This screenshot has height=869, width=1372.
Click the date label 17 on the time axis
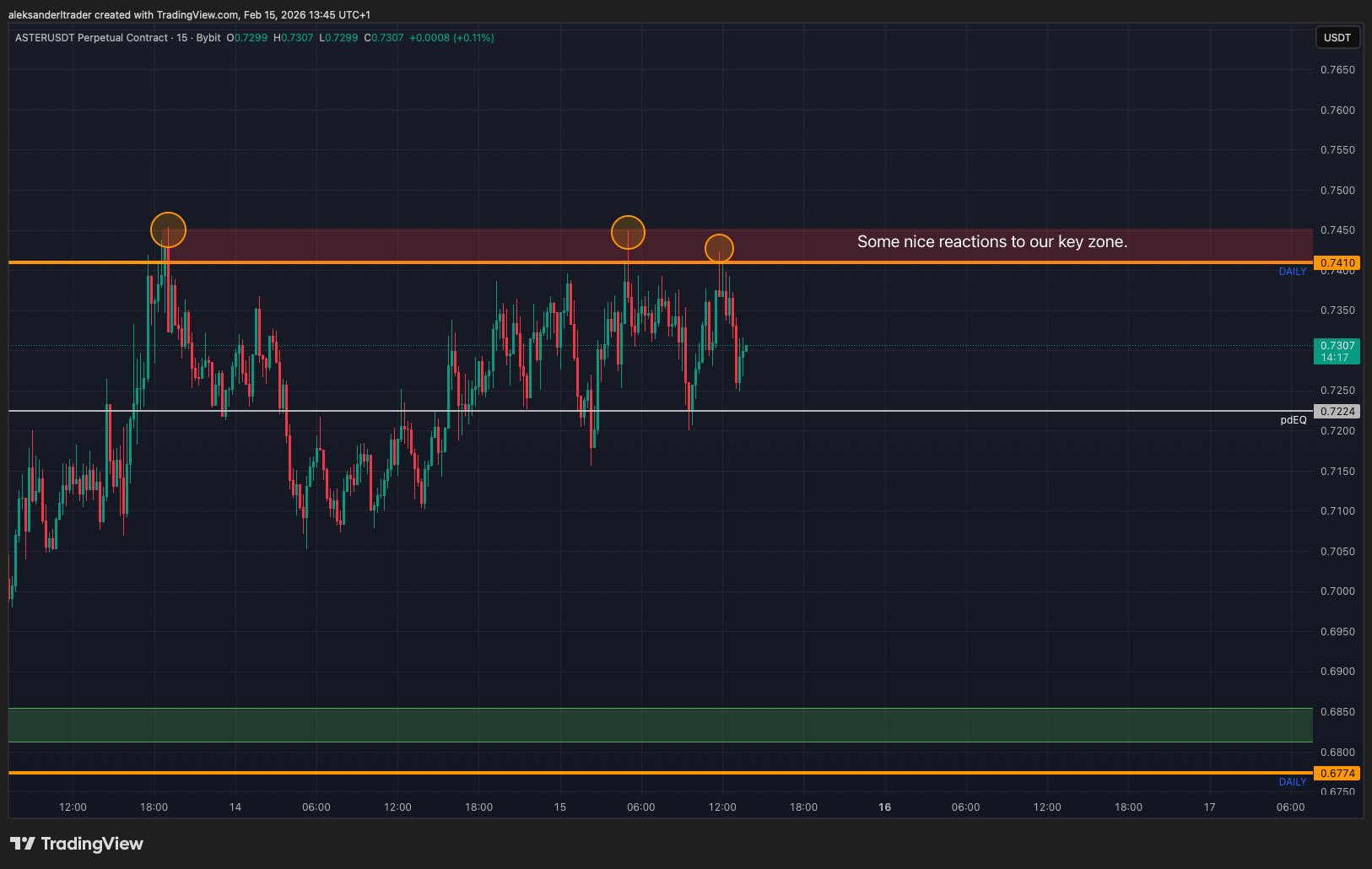tap(1209, 807)
